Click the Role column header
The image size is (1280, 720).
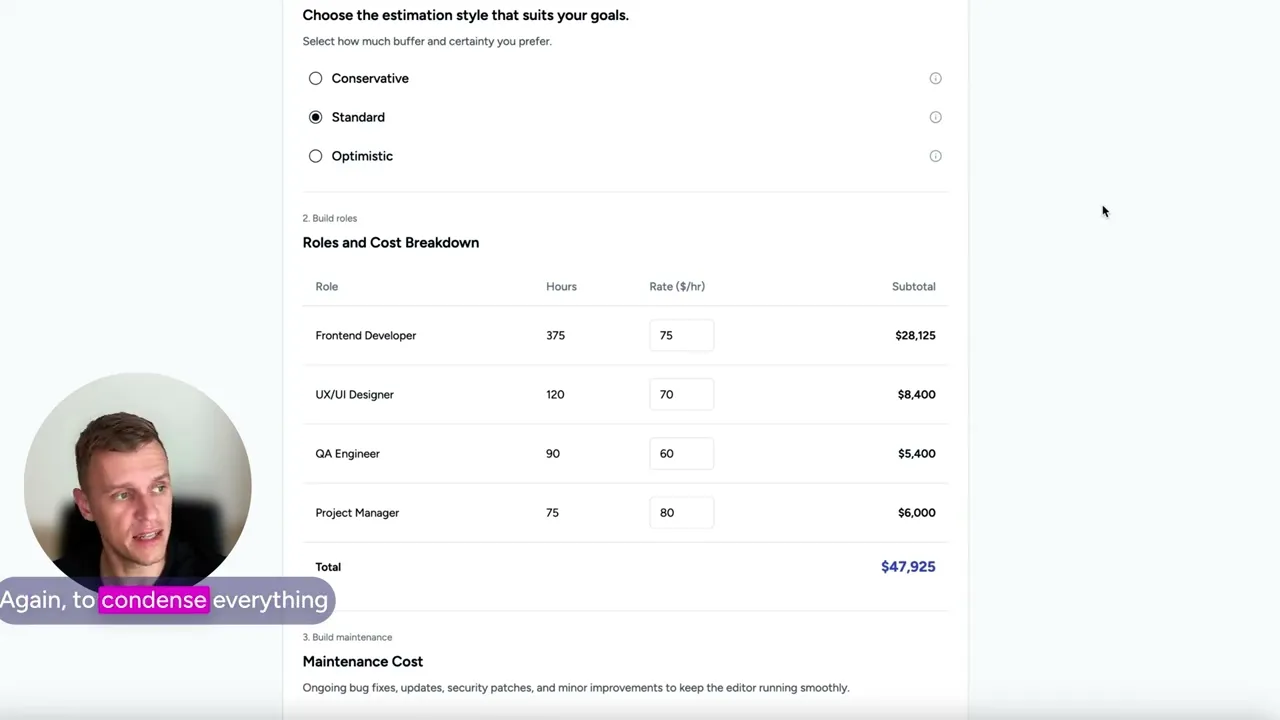pos(327,286)
